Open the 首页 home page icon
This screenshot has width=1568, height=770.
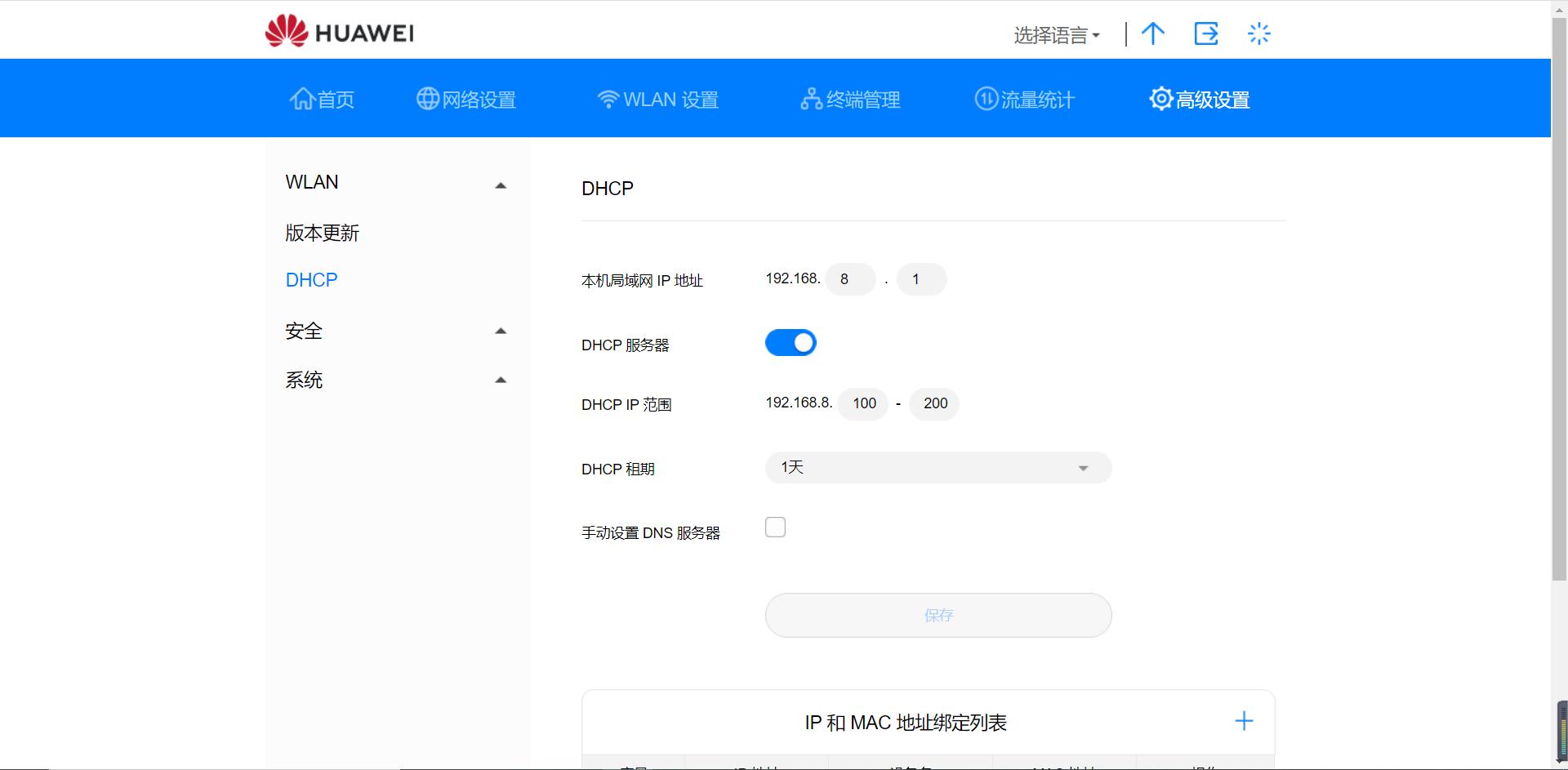pyautogui.click(x=303, y=98)
